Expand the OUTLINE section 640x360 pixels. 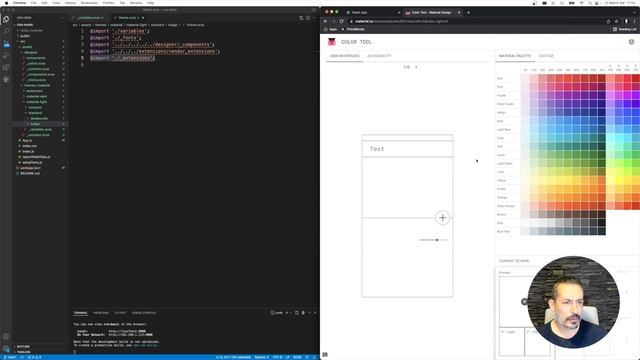click(22, 347)
